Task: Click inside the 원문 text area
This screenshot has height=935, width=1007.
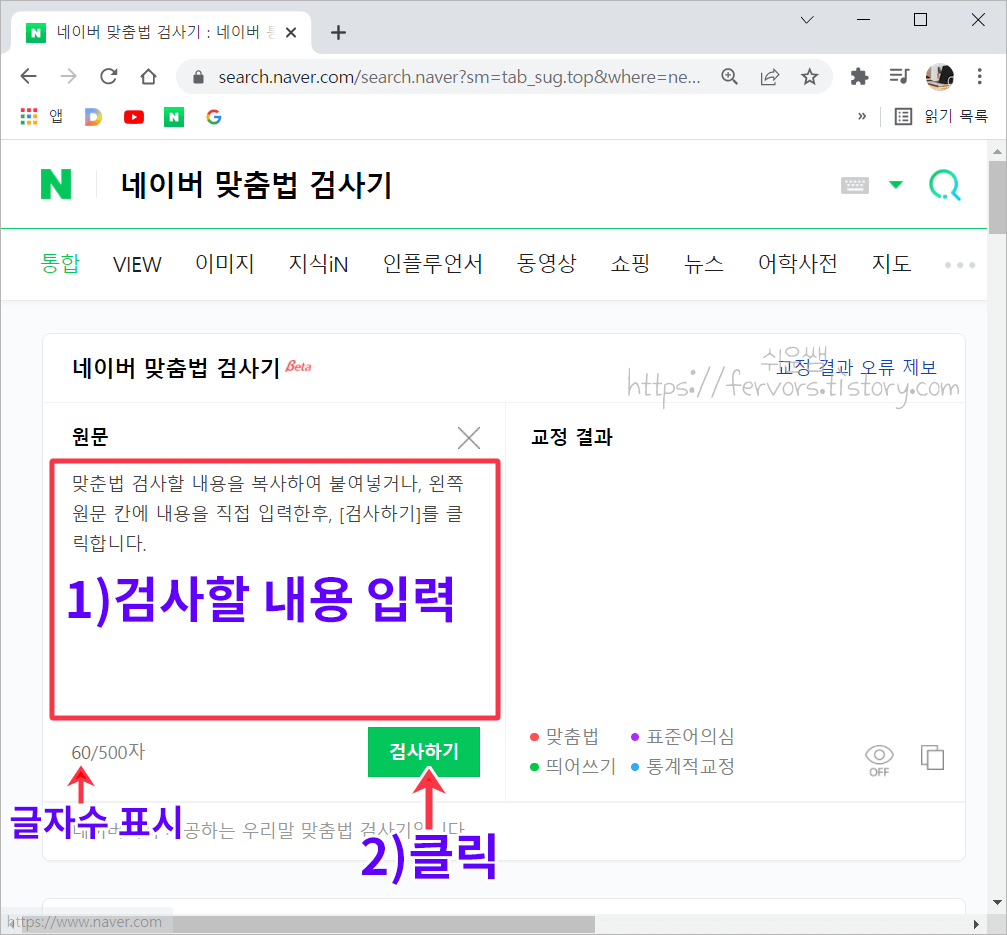Action: pos(275,589)
